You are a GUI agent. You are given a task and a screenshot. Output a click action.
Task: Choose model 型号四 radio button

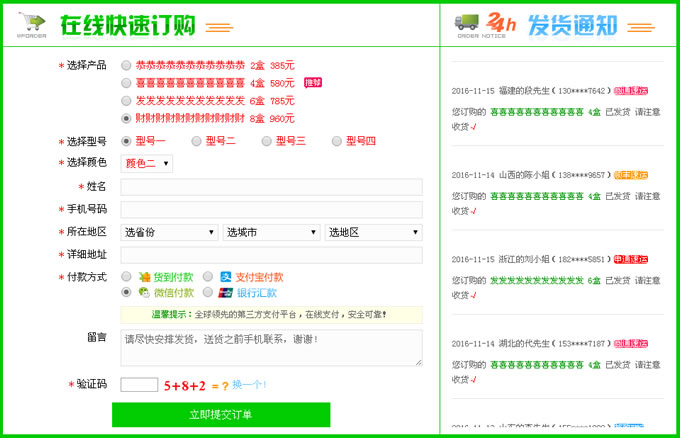(x=337, y=141)
